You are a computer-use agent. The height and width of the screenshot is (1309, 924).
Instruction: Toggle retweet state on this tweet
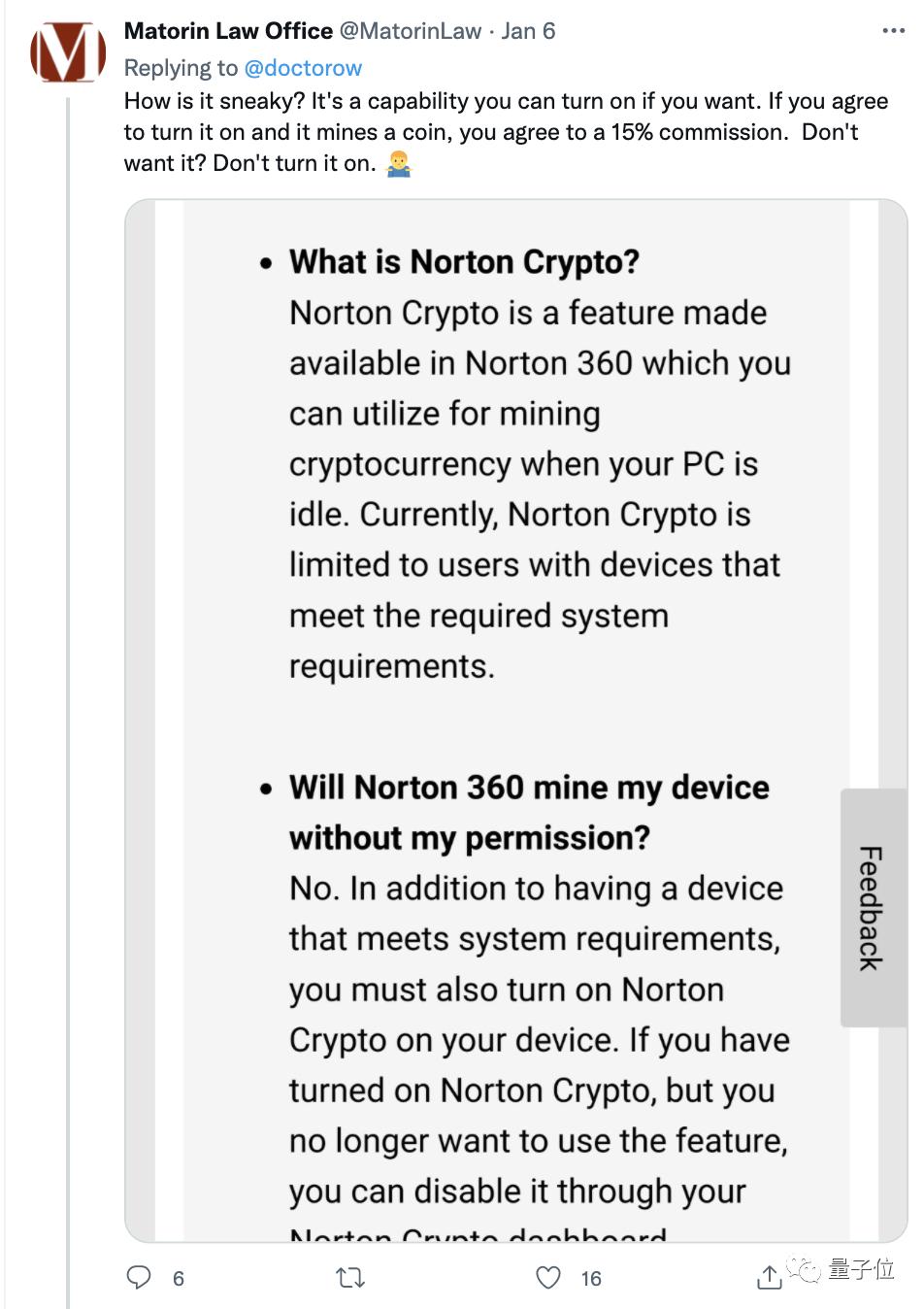(x=350, y=1279)
